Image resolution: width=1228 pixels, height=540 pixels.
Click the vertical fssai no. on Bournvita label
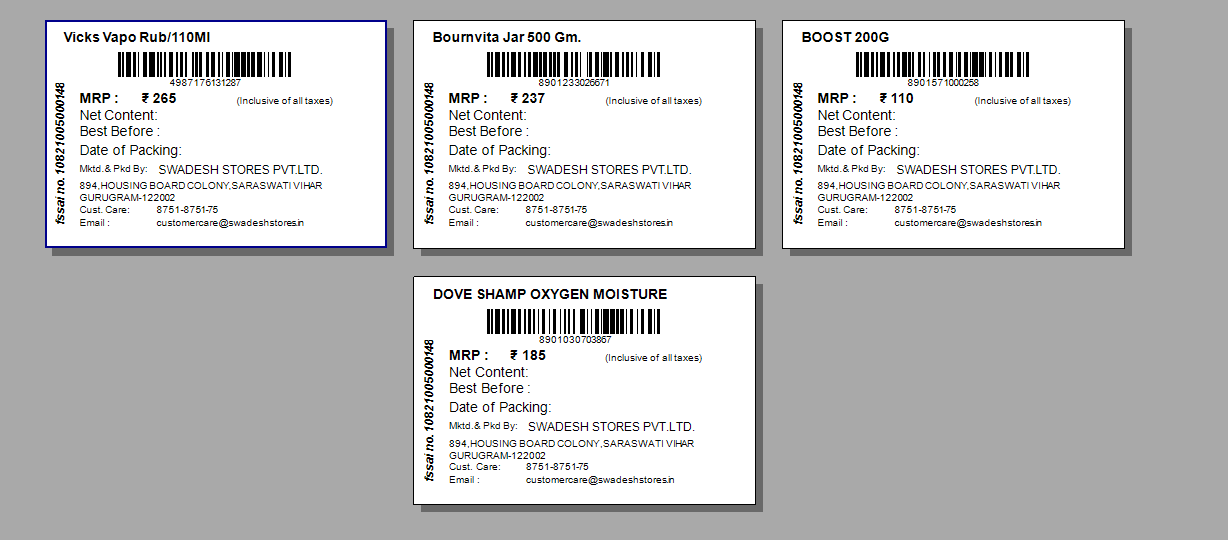pyautogui.click(x=429, y=153)
